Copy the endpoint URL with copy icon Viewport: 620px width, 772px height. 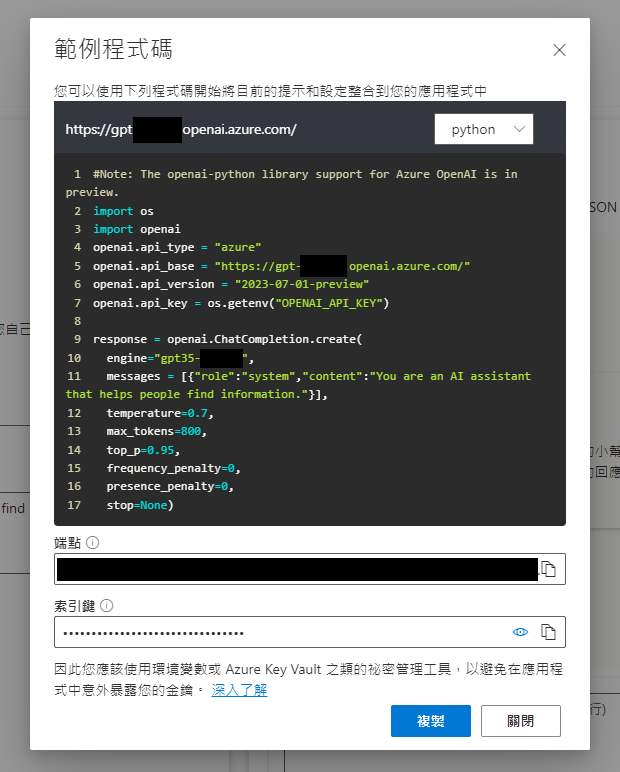[548, 569]
